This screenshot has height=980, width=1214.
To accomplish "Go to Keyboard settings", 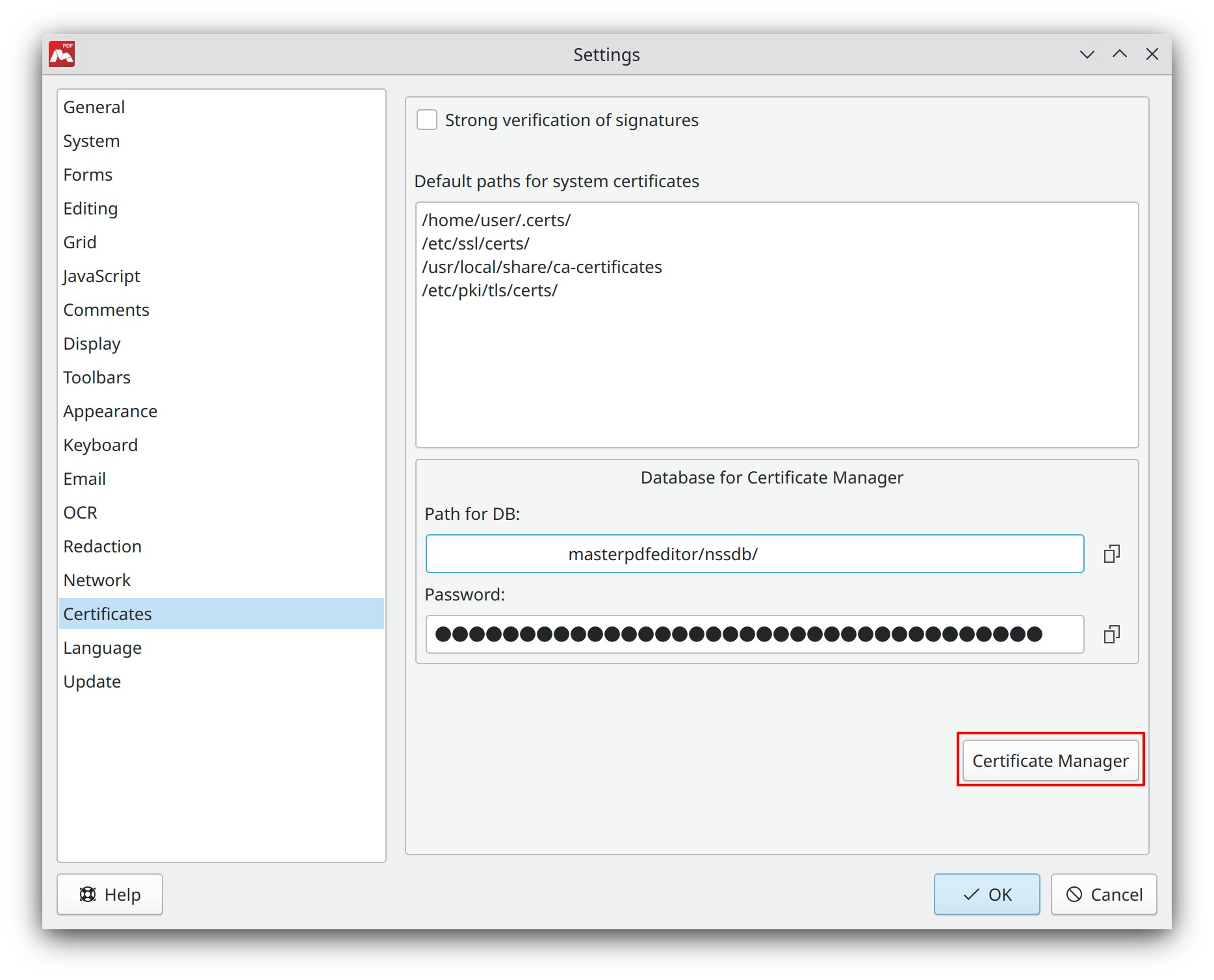I will tap(222, 445).
